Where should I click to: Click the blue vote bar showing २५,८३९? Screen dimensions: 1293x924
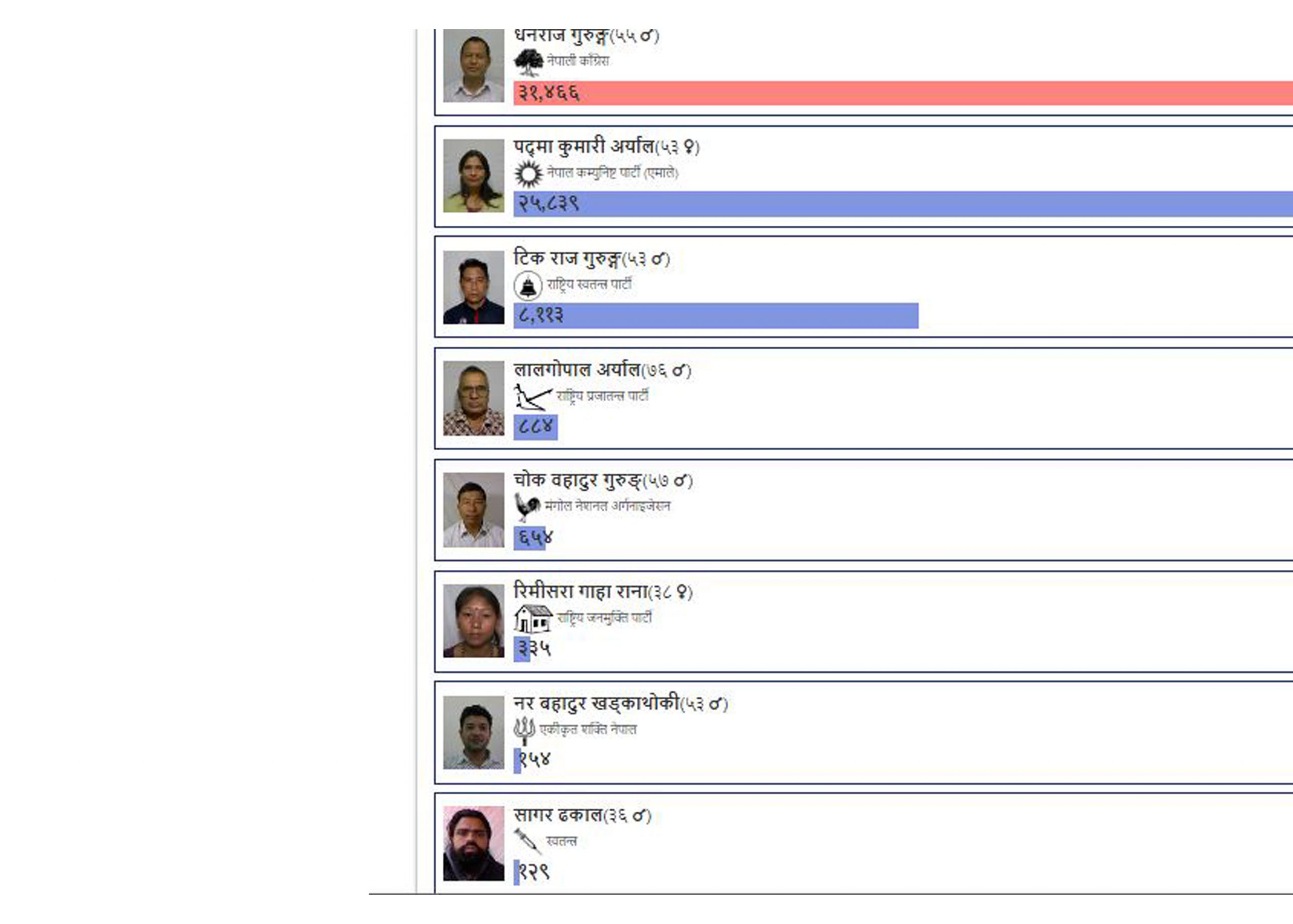[x=904, y=204]
